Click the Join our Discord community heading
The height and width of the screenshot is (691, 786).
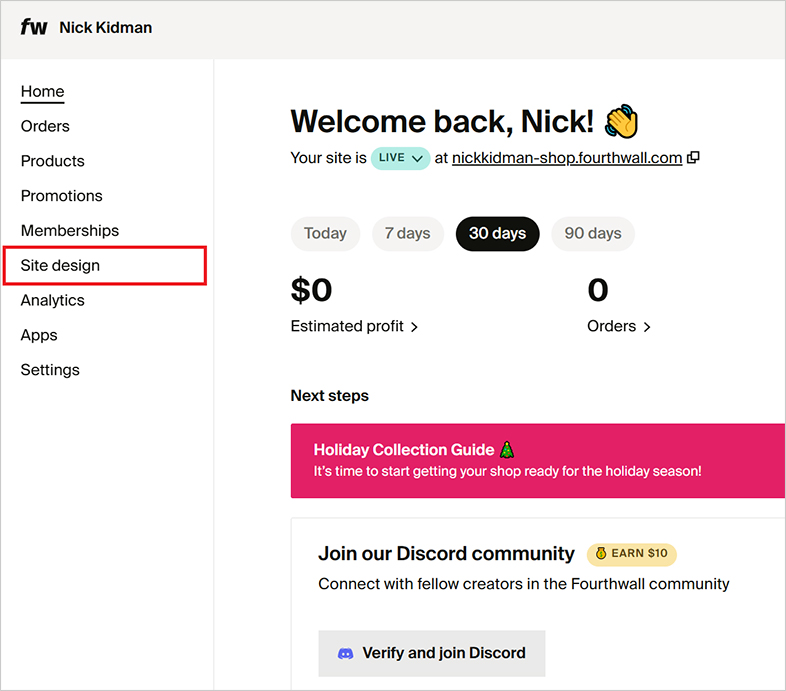tap(446, 554)
